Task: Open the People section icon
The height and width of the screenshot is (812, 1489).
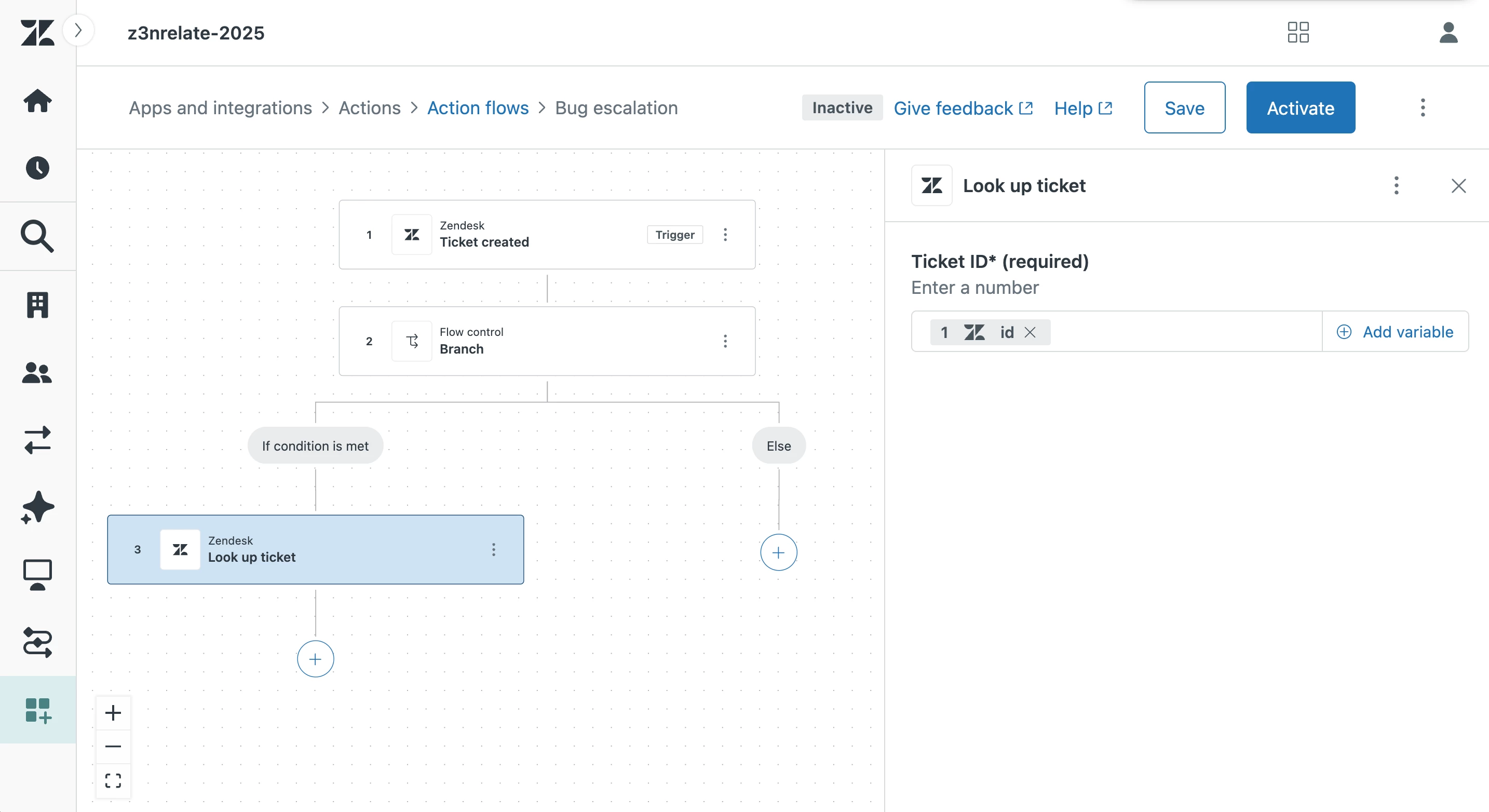Action: pos(37,373)
